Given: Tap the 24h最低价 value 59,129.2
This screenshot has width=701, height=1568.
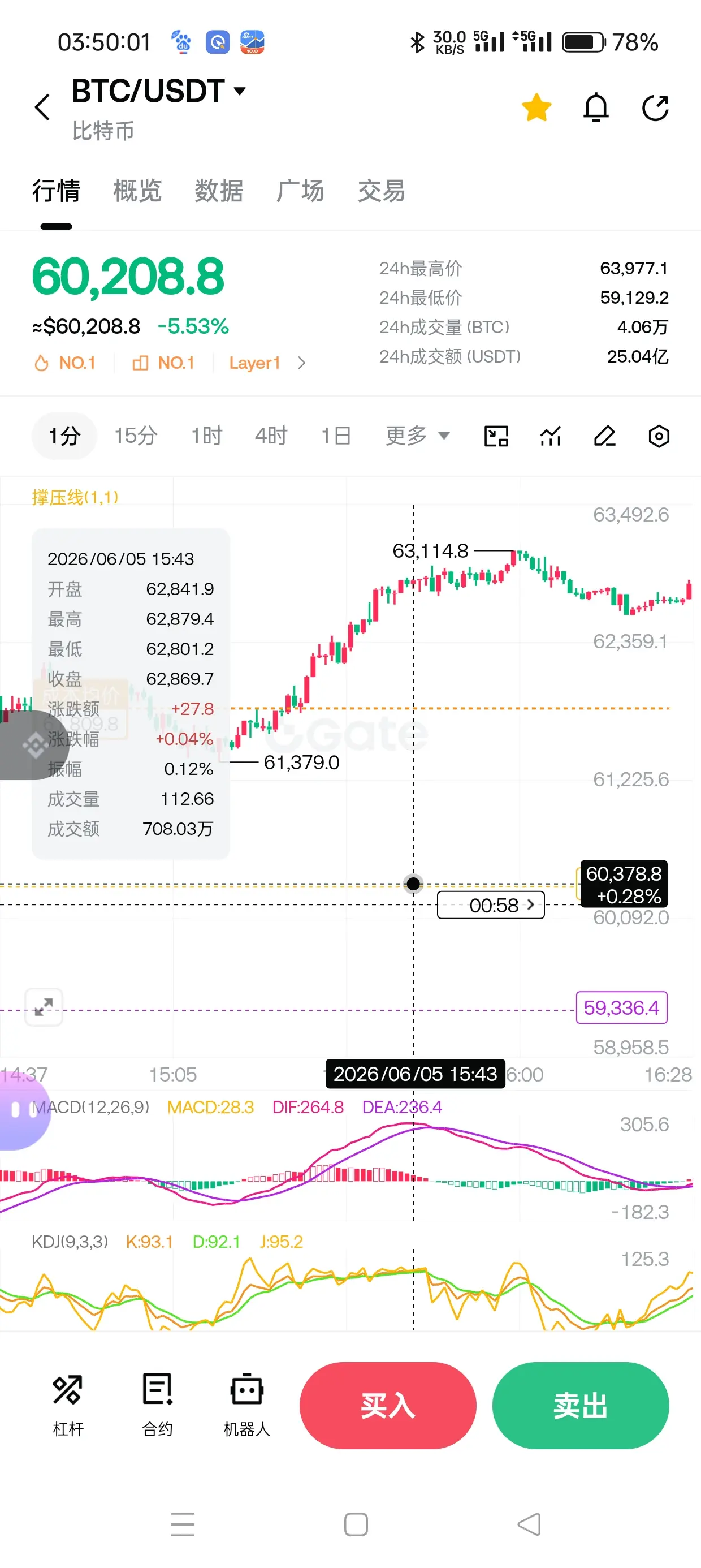Looking at the screenshot, I should point(634,297).
